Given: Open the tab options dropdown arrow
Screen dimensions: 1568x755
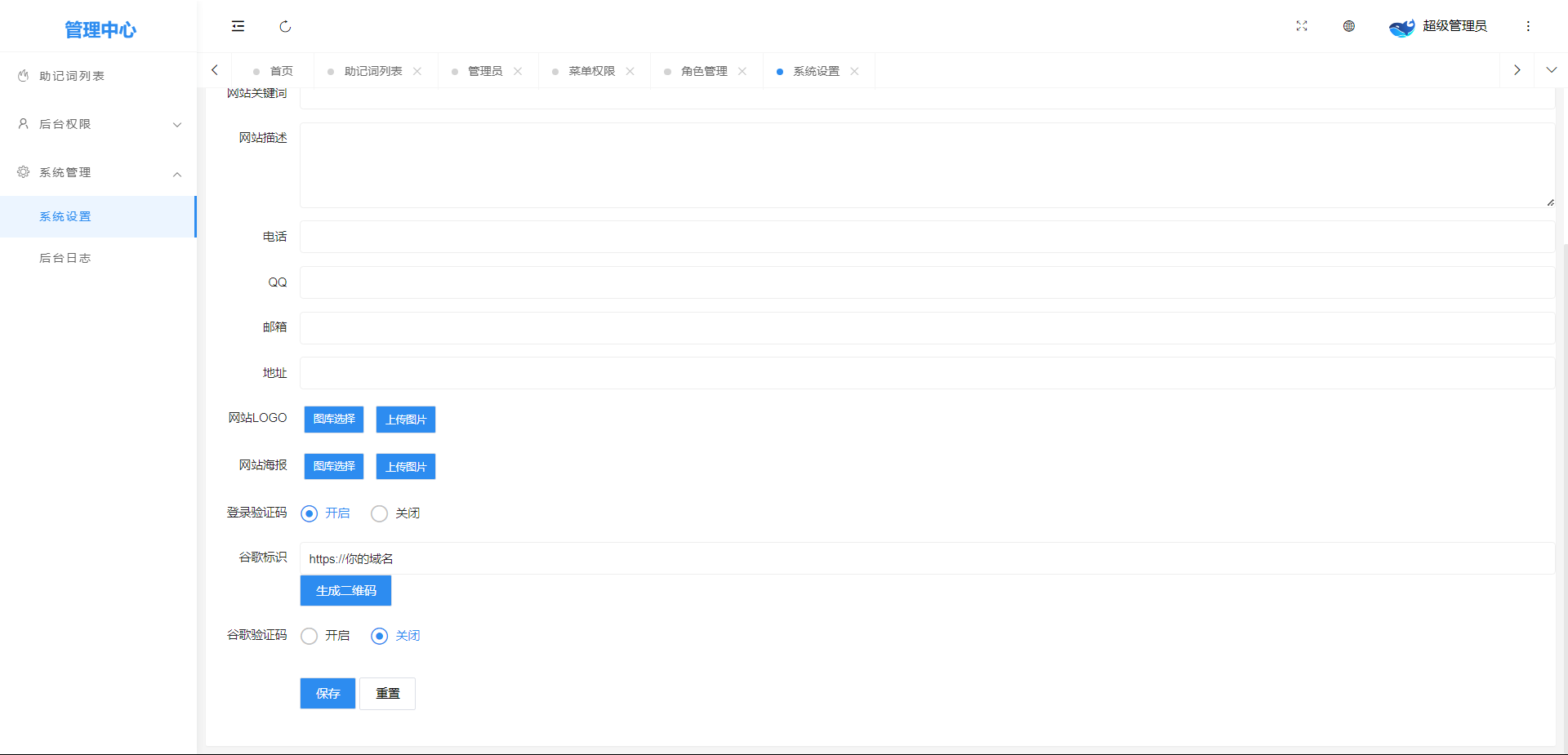Looking at the screenshot, I should (1551, 70).
